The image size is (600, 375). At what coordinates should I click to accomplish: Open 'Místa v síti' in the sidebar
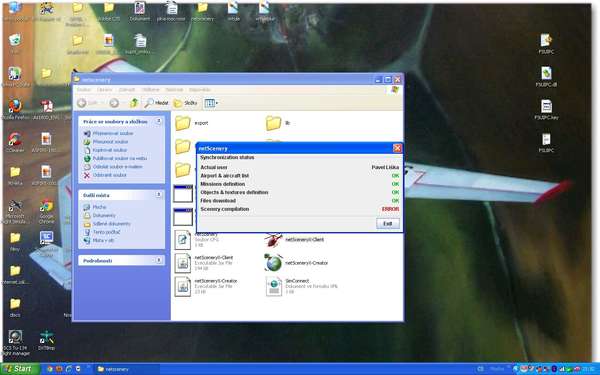click(x=103, y=241)
